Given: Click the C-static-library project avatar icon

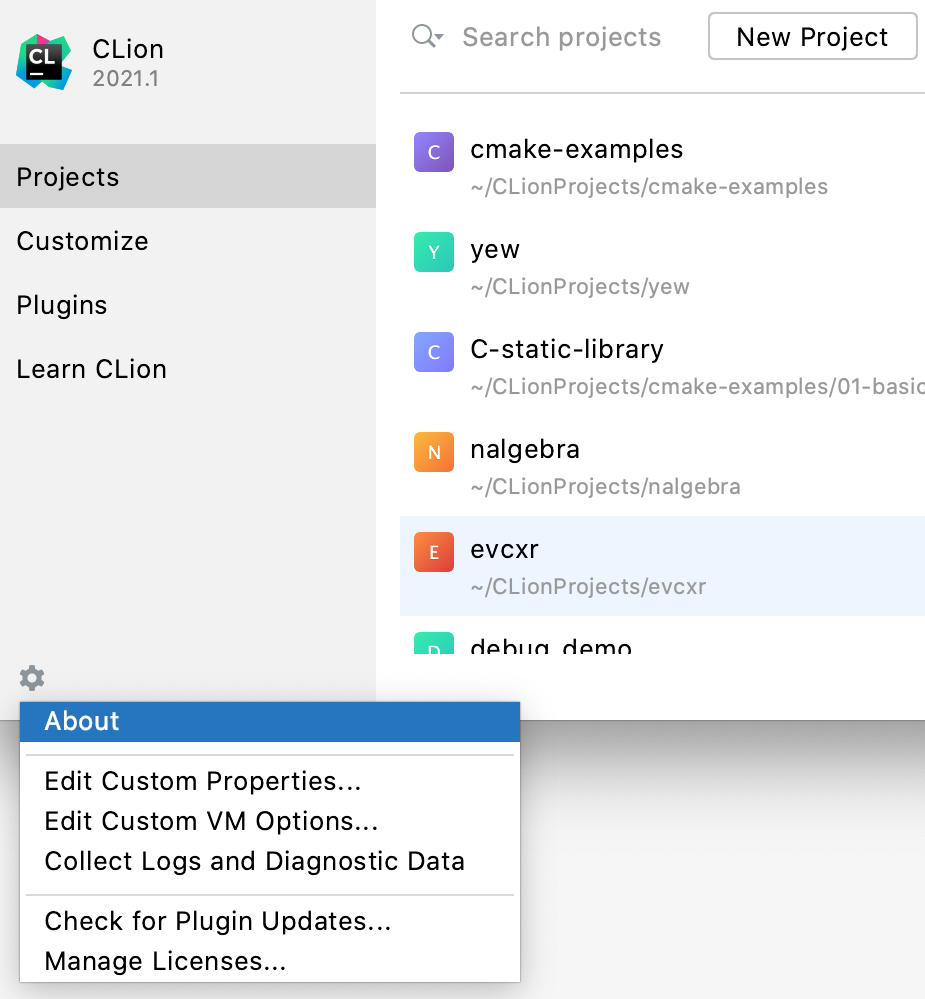Looking at the screenshot, I should 433,352.
